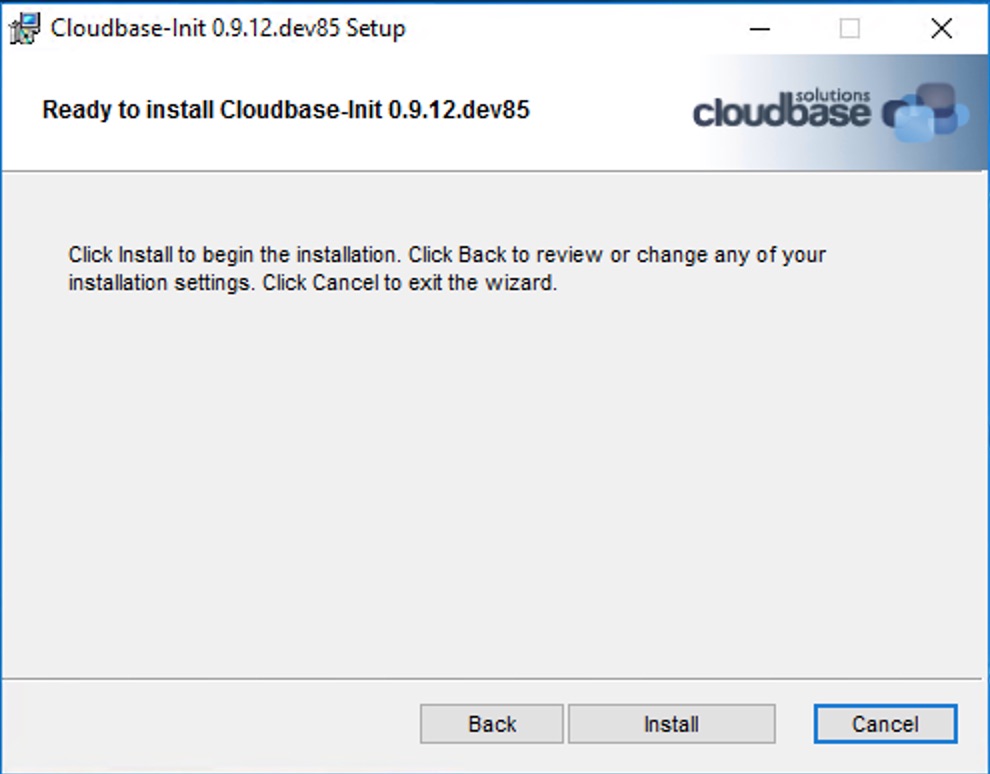Click the empty gray wizard body area
The height and width of the screenshot is (774, 990).
(494, 480)
